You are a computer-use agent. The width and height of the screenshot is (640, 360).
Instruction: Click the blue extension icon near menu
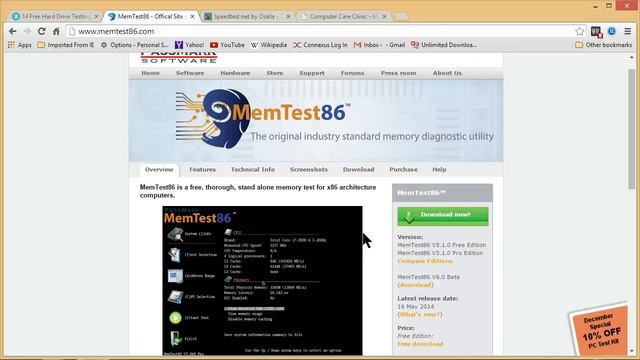[x=611, y=31]
